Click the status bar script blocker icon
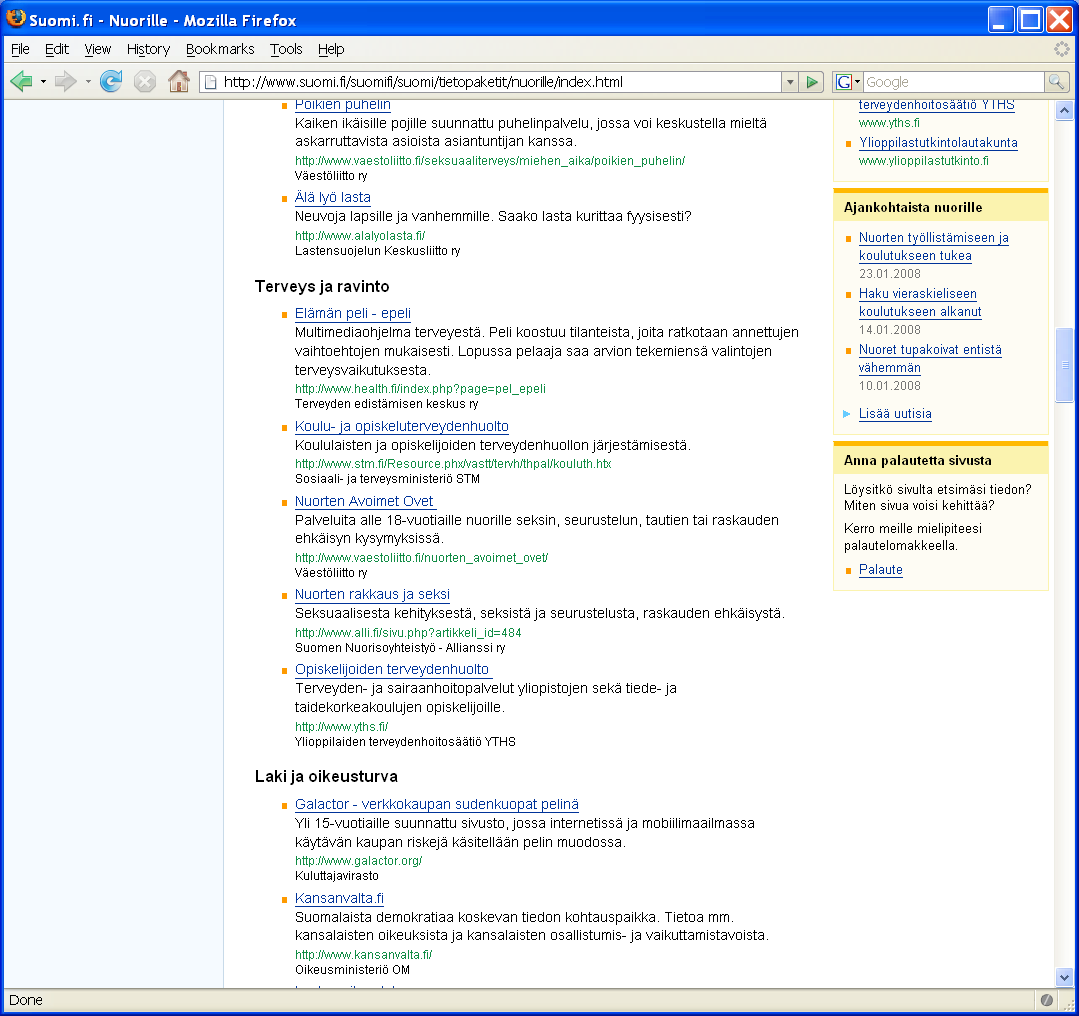Screen dimensions: 1079x1016 (x=1047, y=1000)
